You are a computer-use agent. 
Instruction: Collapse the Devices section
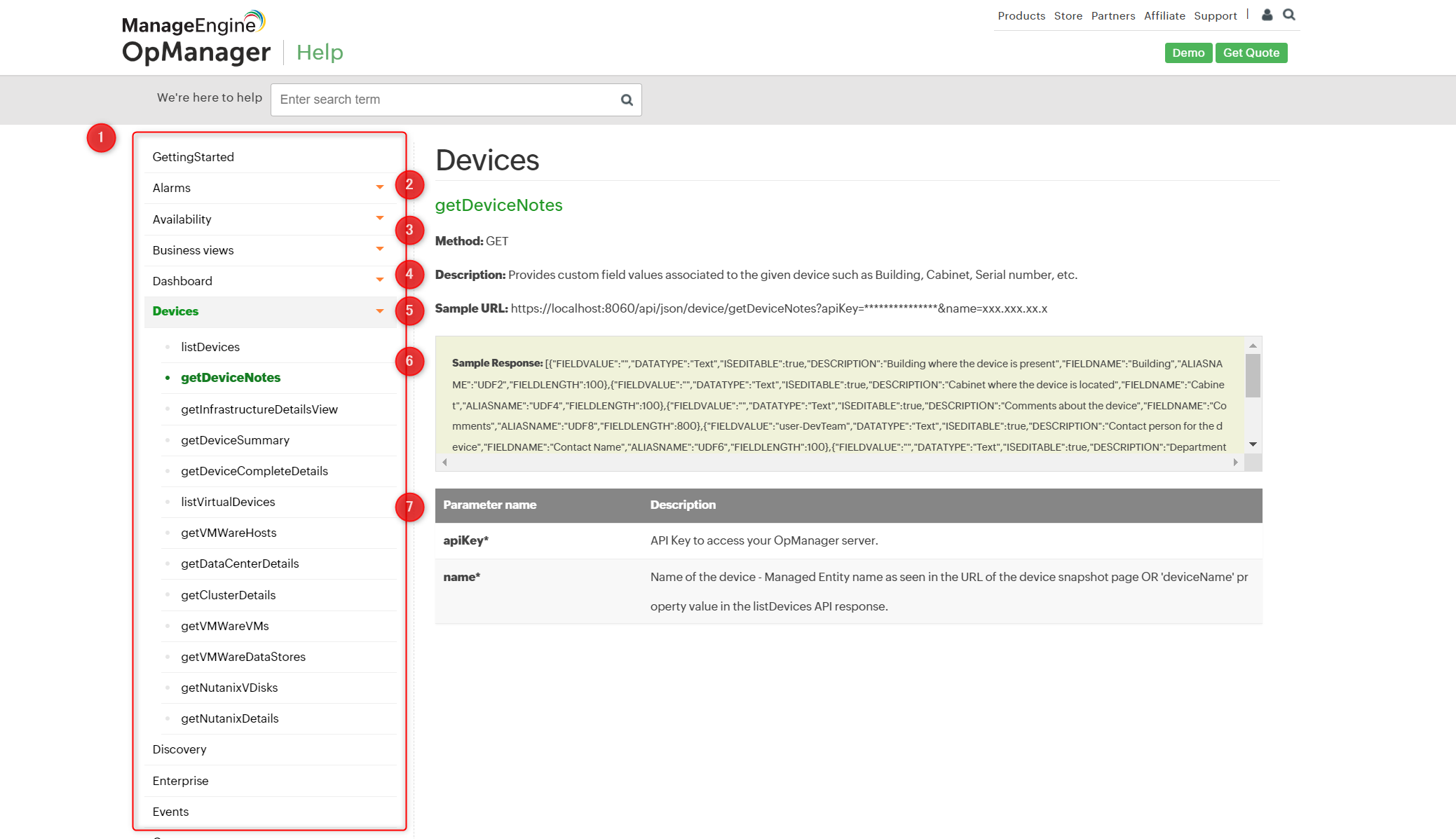pyautogui.click(x=379, y=311)
